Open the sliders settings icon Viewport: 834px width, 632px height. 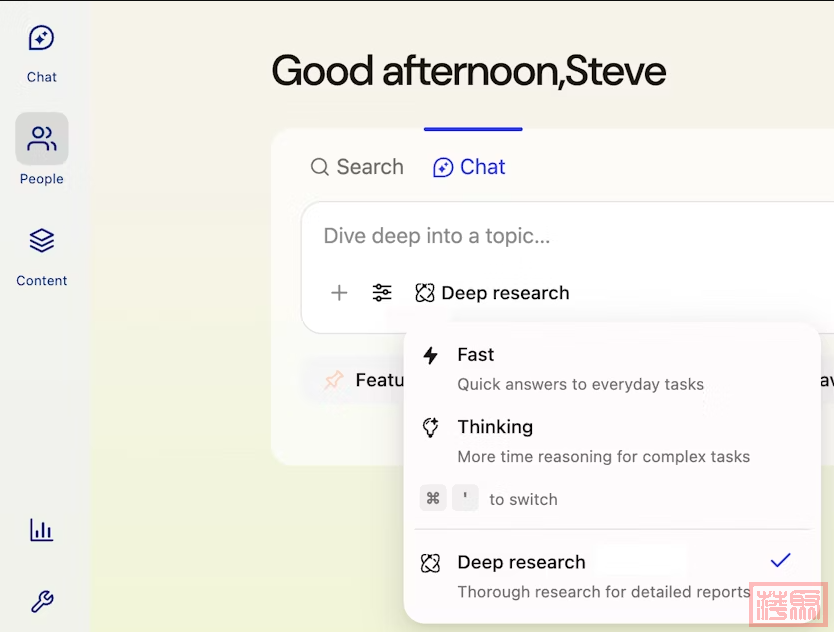coord(382,293)
